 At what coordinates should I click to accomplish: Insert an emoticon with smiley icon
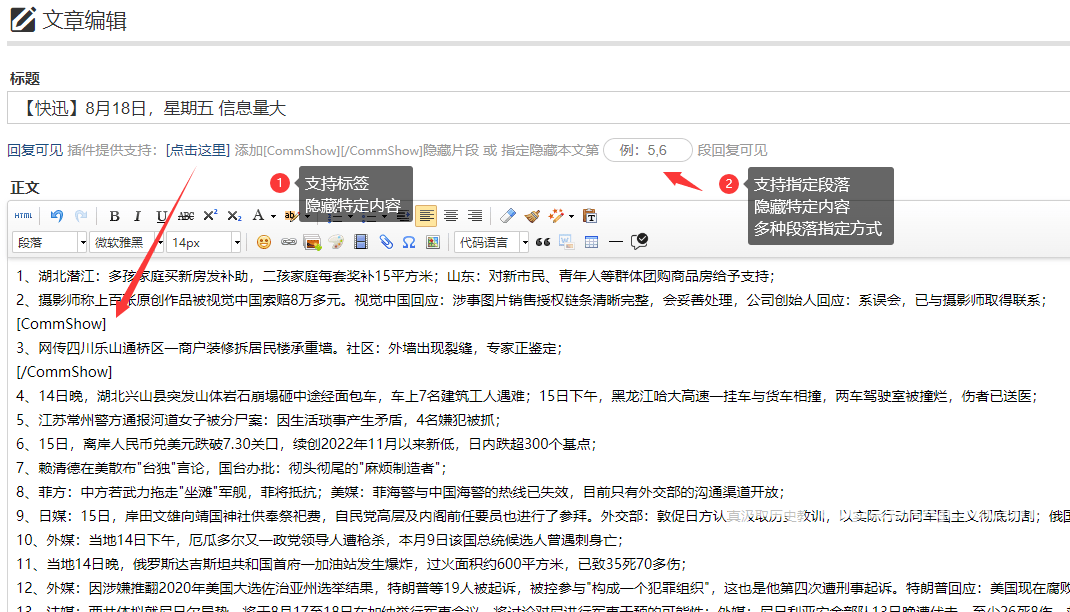(264, 242)
